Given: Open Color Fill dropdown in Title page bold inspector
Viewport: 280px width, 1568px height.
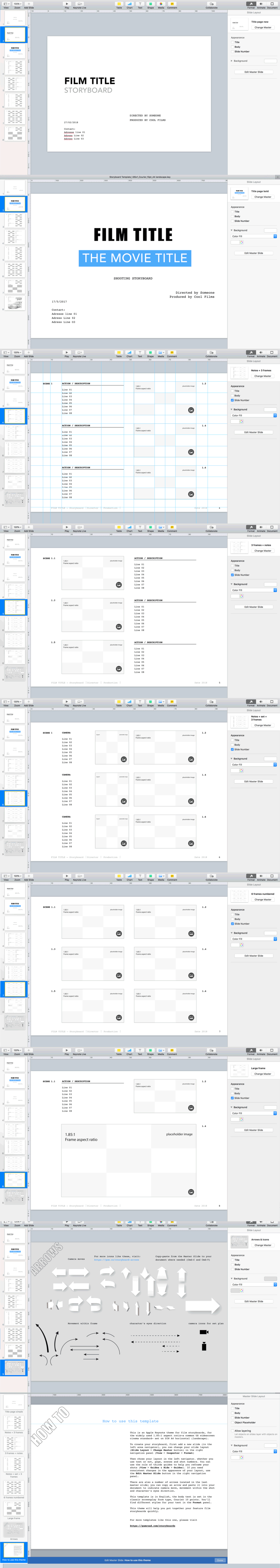Looking at the screenshot, I should tap(254, 236).
